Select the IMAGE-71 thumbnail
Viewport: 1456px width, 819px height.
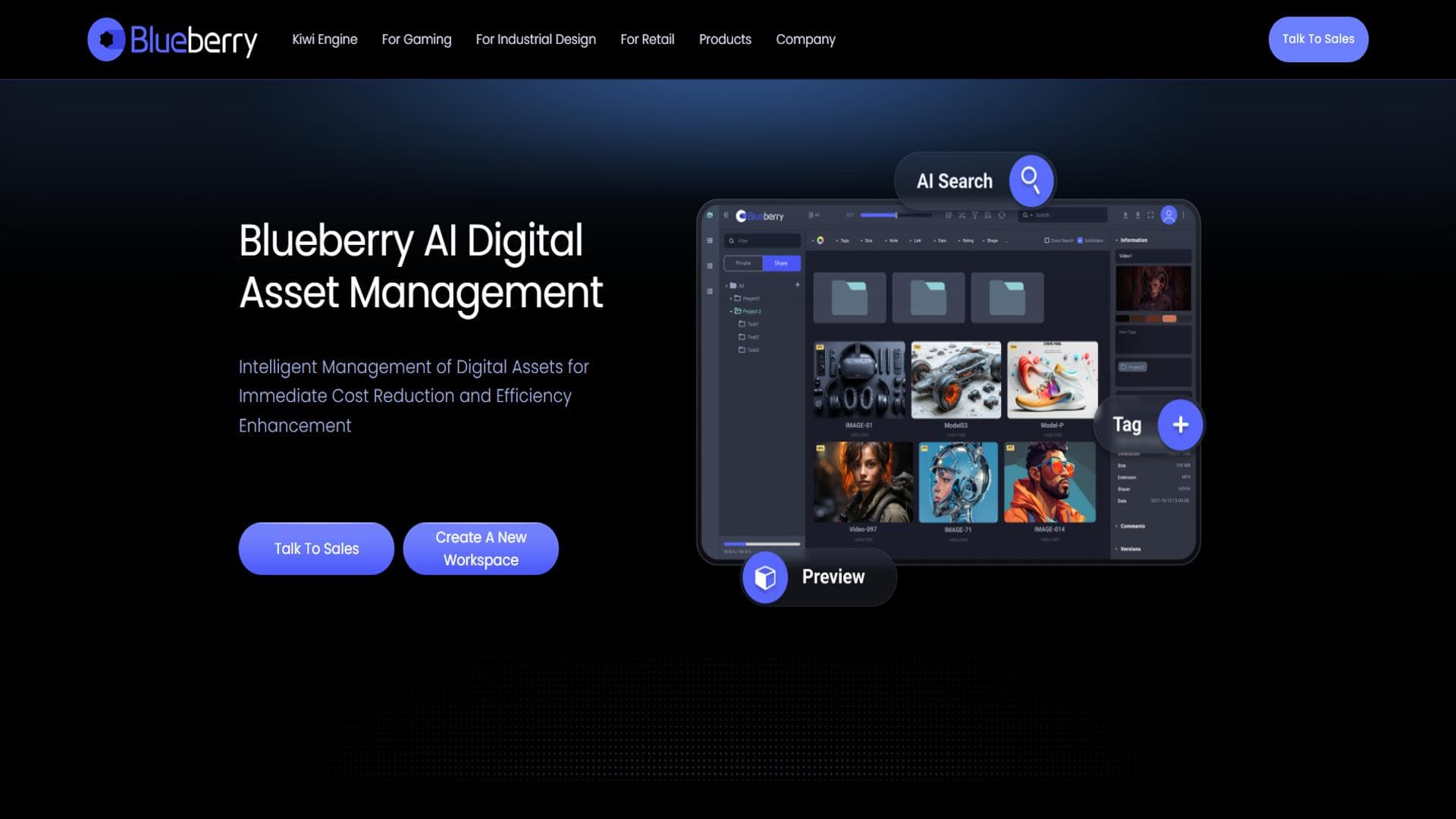click(x=958, y=482)
